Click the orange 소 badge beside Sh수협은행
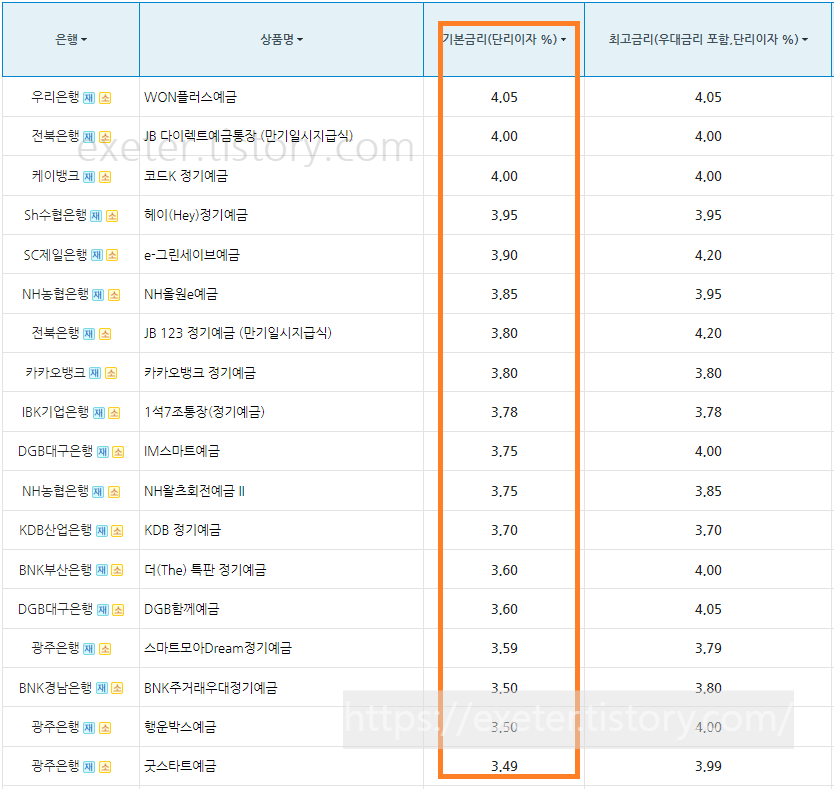 tap(112, 216)
